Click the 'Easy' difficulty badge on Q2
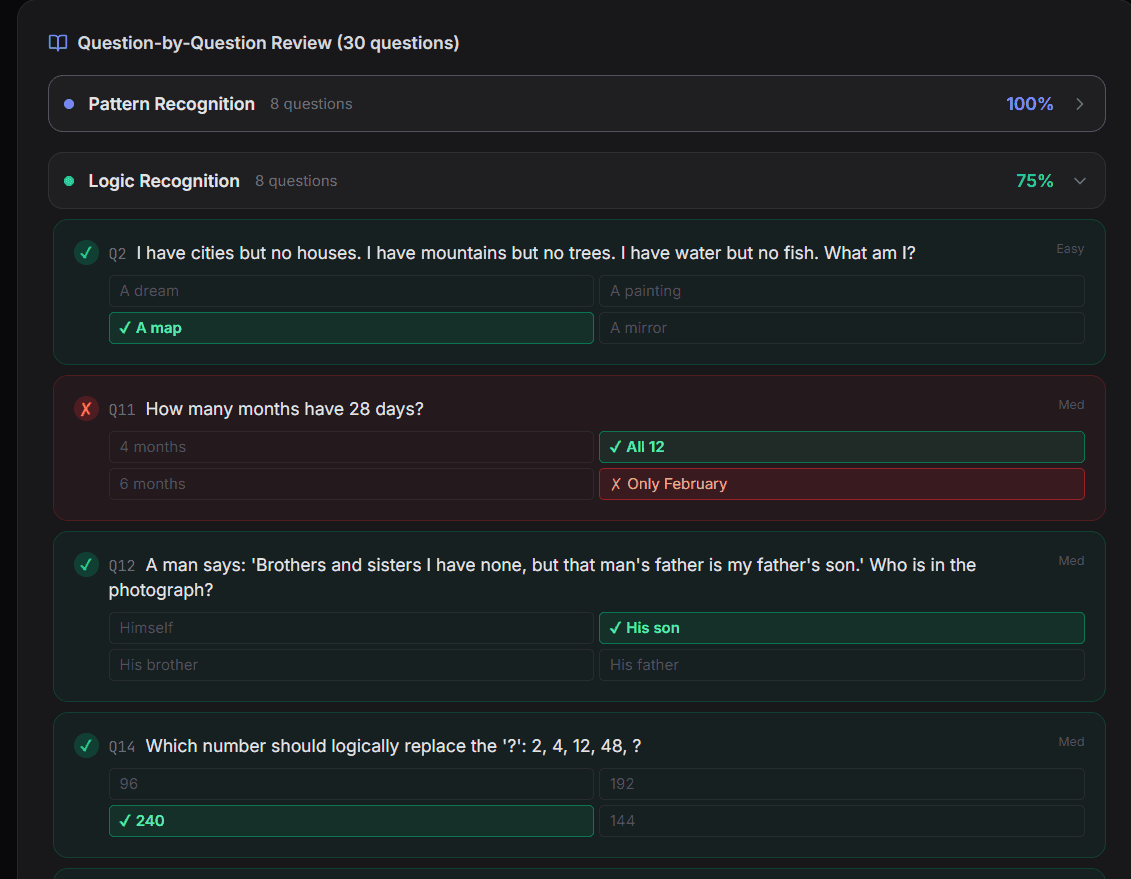The width and height of the screenshot is (1131, 879). [1069, 248]
